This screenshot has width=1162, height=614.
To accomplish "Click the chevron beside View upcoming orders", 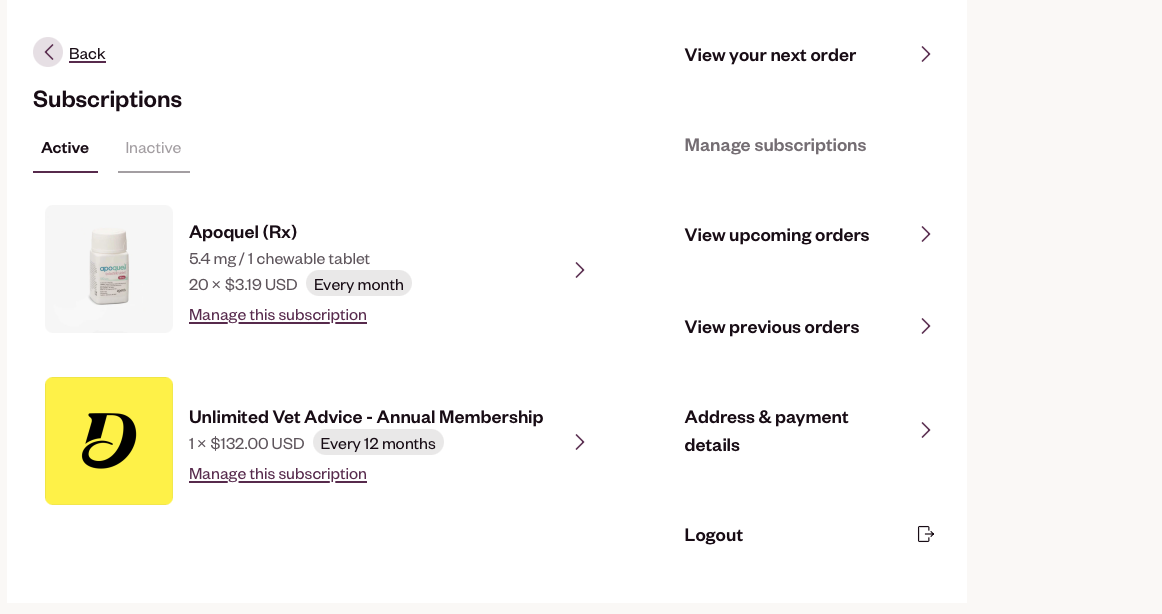I will click(926, 234).
